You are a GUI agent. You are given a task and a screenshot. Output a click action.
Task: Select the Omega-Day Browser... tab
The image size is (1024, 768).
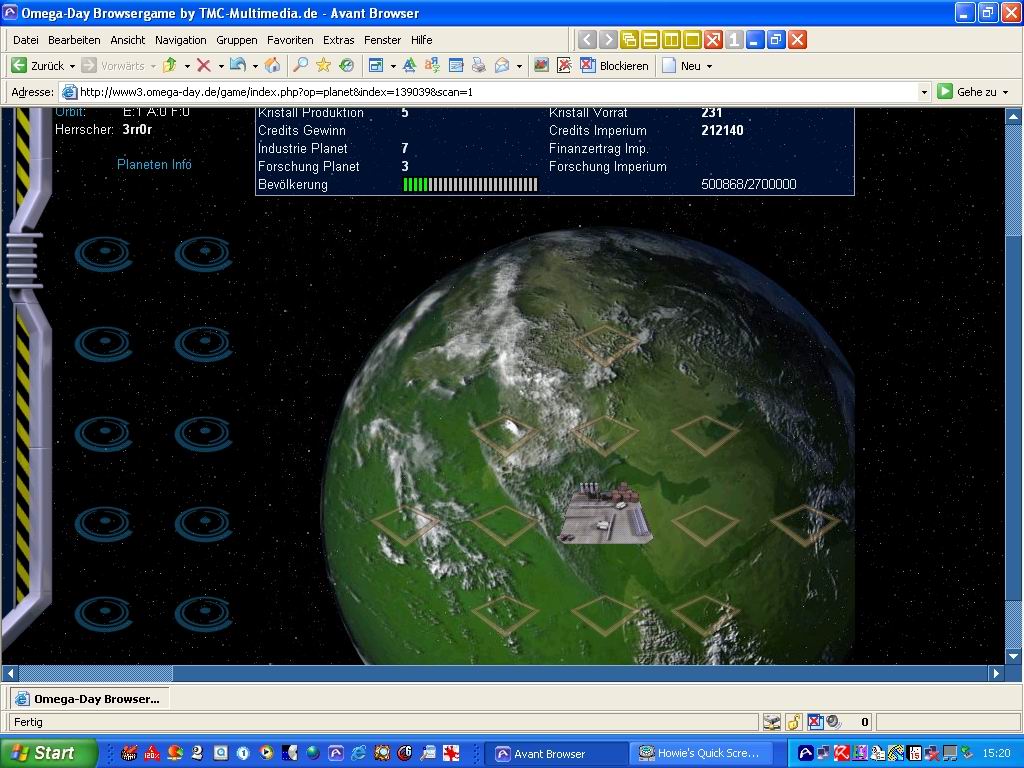pyautogui.click(x=89, y=699)
